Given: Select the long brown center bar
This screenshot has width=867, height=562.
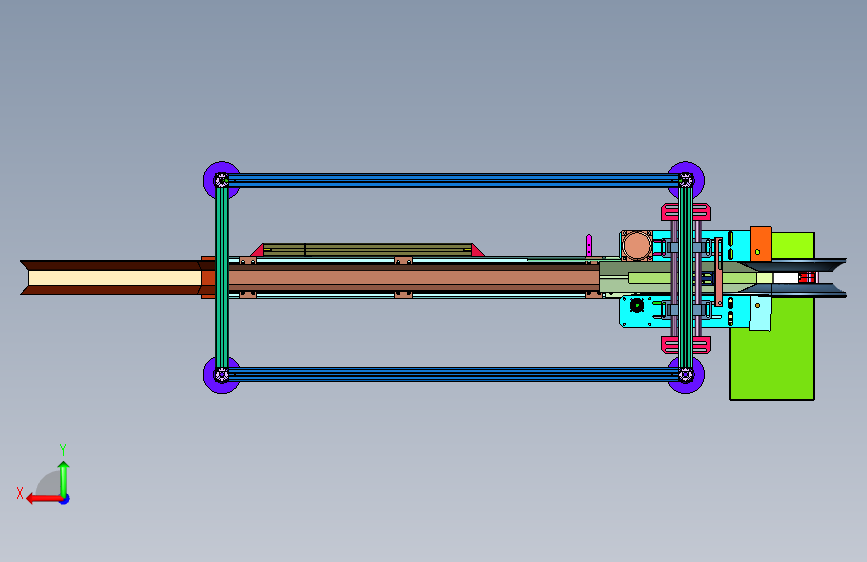Looking at the screenshot, I should [414, 277].
